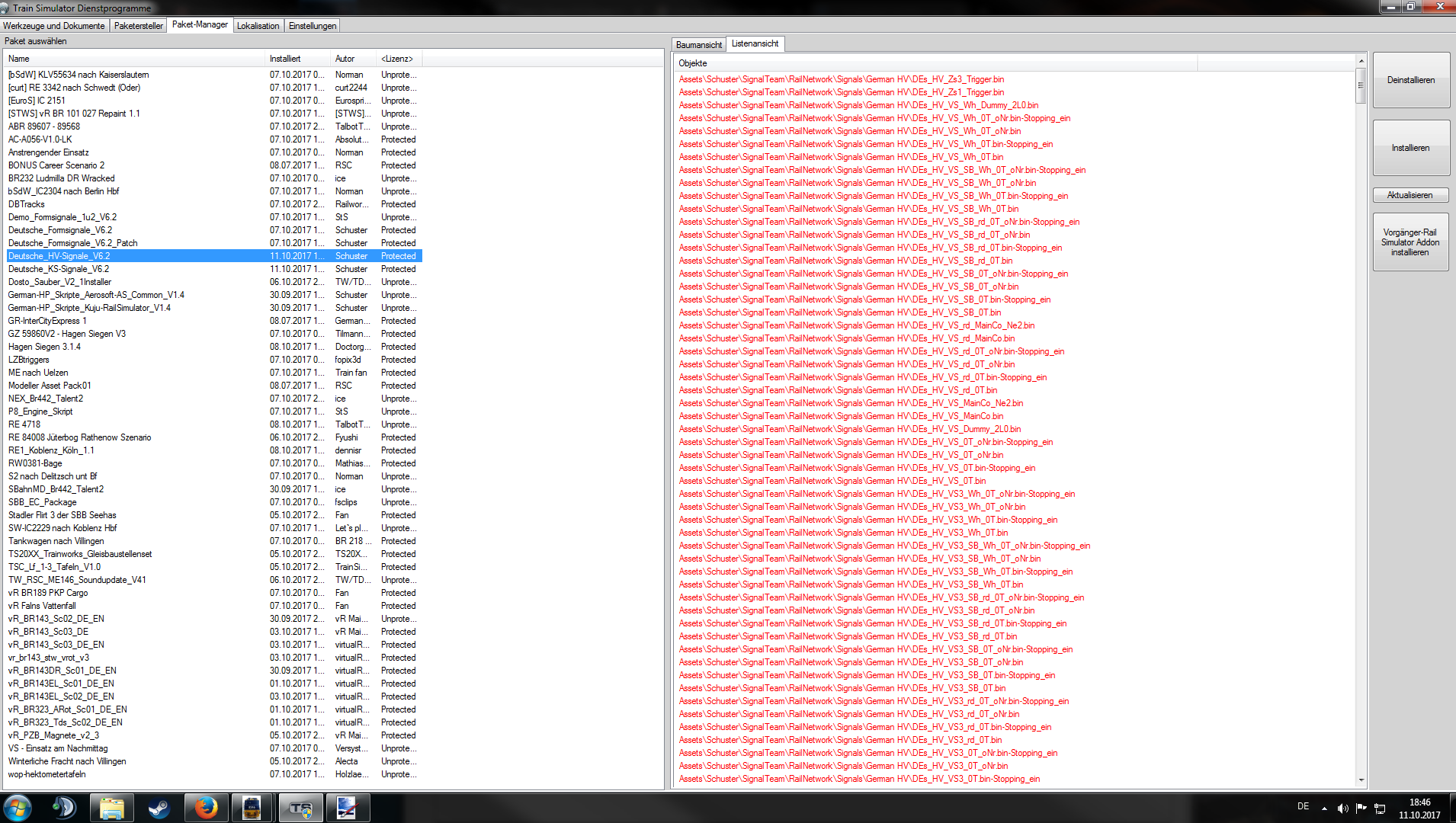
Task: Pick 'vR Falns Vattenfall' package row
Action: click(x=214, y=606)
